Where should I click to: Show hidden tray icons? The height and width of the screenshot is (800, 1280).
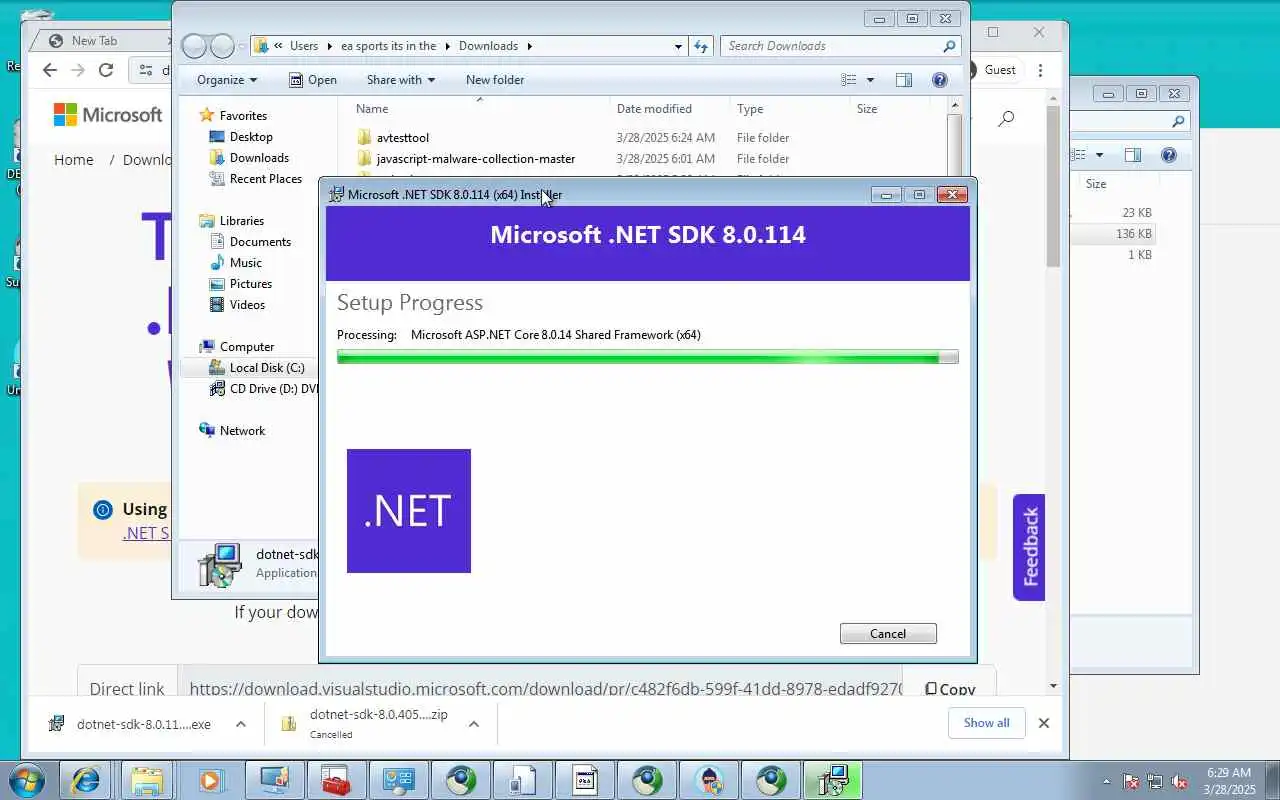1106,781
